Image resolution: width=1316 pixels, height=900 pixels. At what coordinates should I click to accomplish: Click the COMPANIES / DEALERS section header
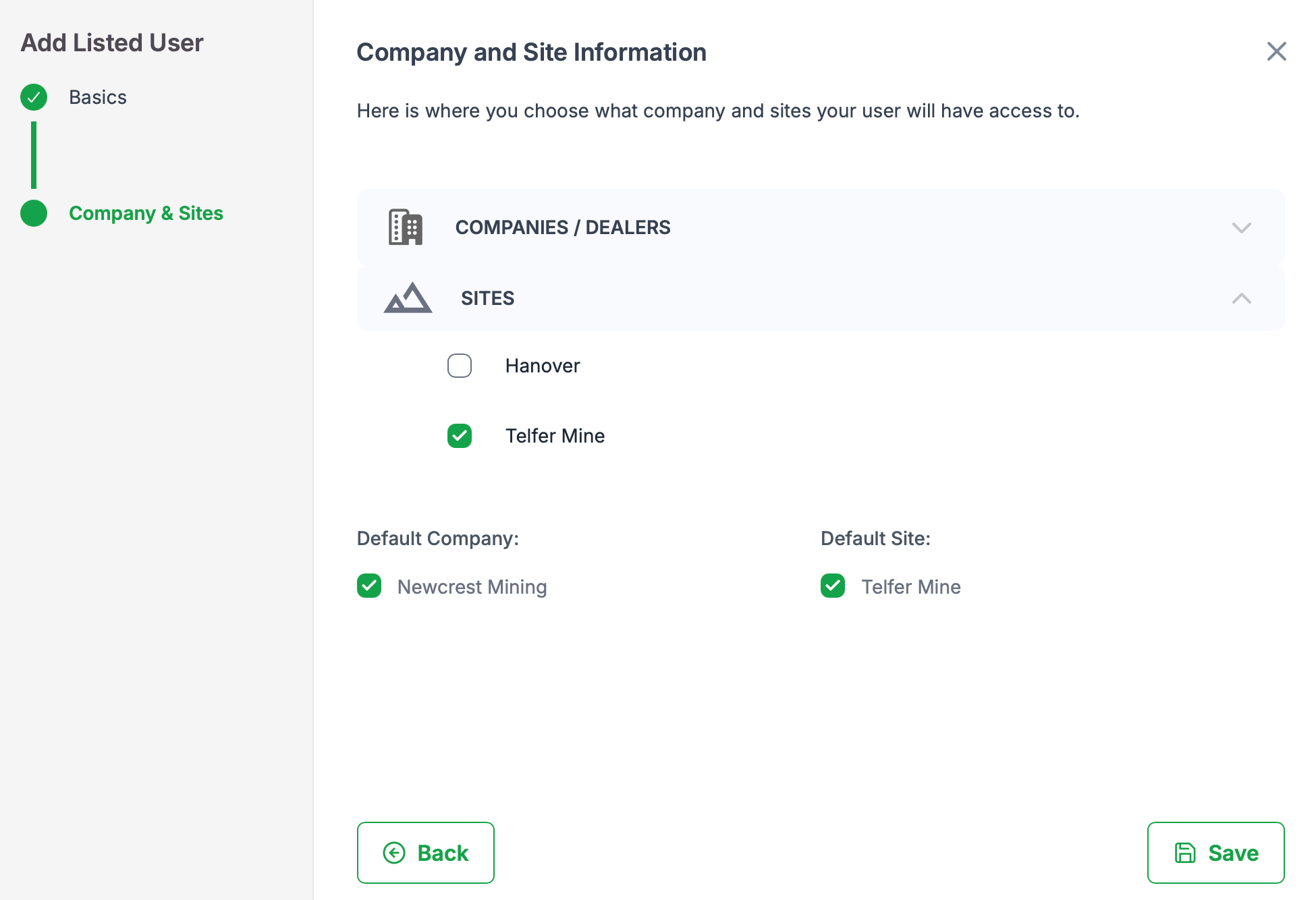click(x=562, y=227)
